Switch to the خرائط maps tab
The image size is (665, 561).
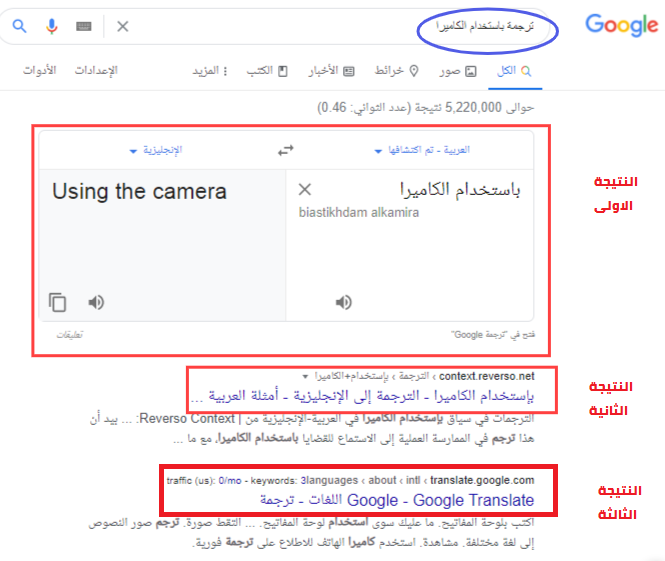tap(397, 71)
